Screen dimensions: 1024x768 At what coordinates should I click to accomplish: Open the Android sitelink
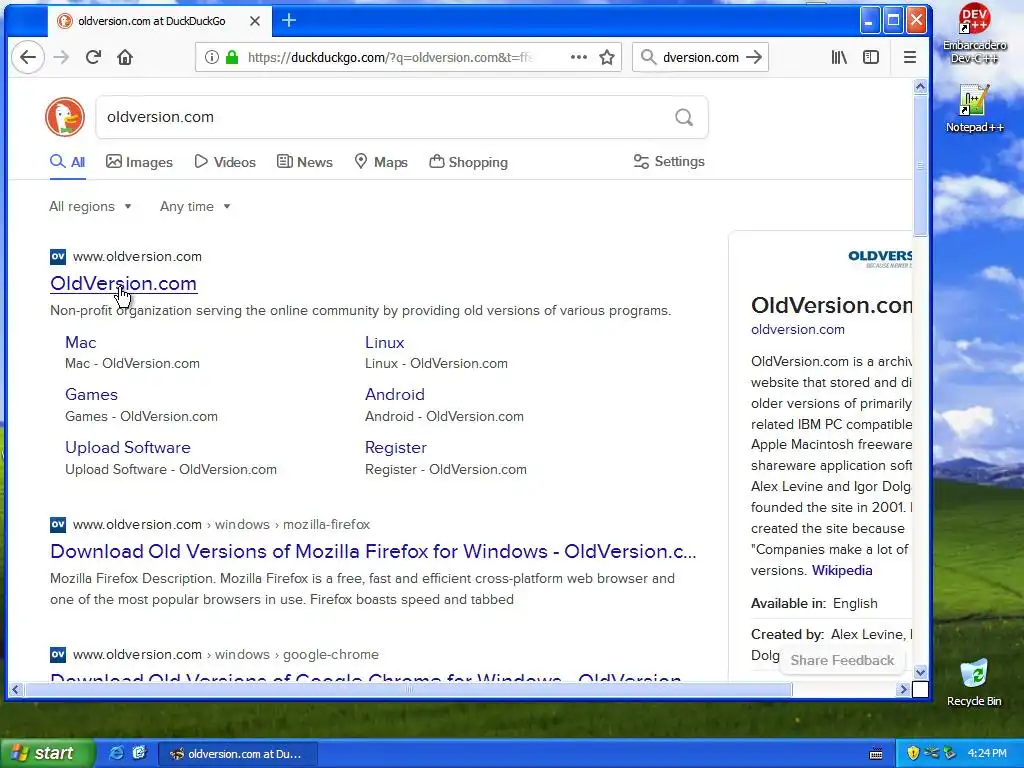pyautogui.click(x=395, y=394)
